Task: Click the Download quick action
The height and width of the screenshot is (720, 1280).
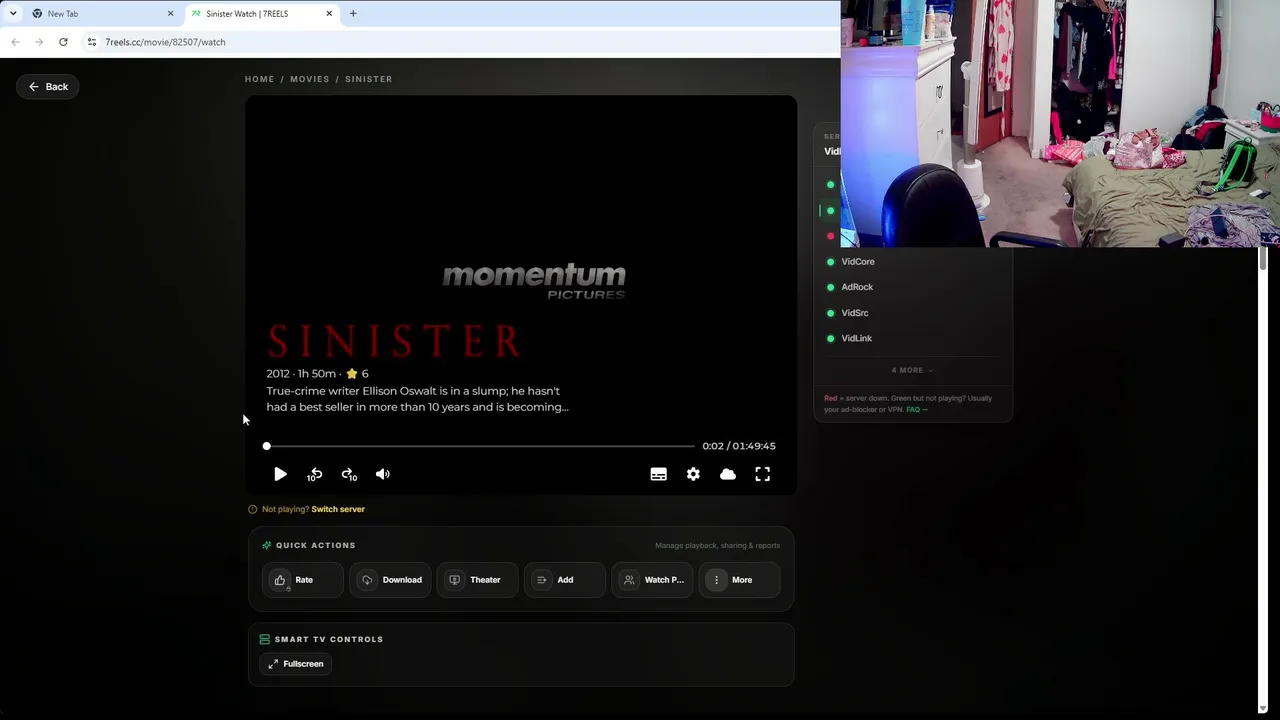Action: tap(390, 580)
